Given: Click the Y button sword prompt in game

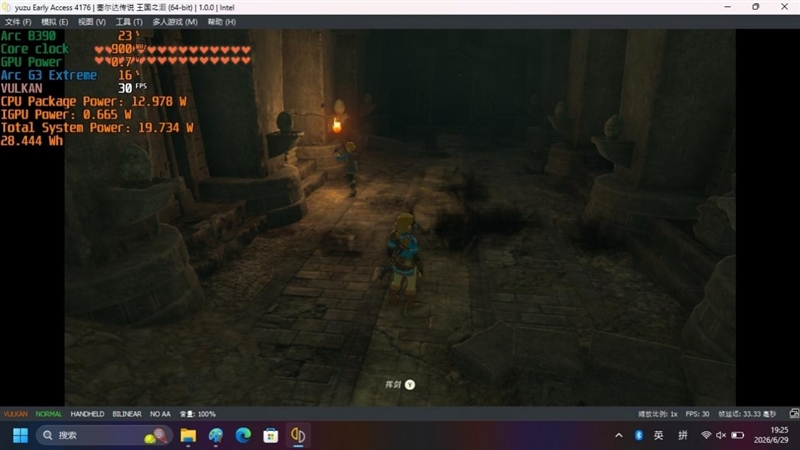Looking at the screenshot, I should pos(410,385).
